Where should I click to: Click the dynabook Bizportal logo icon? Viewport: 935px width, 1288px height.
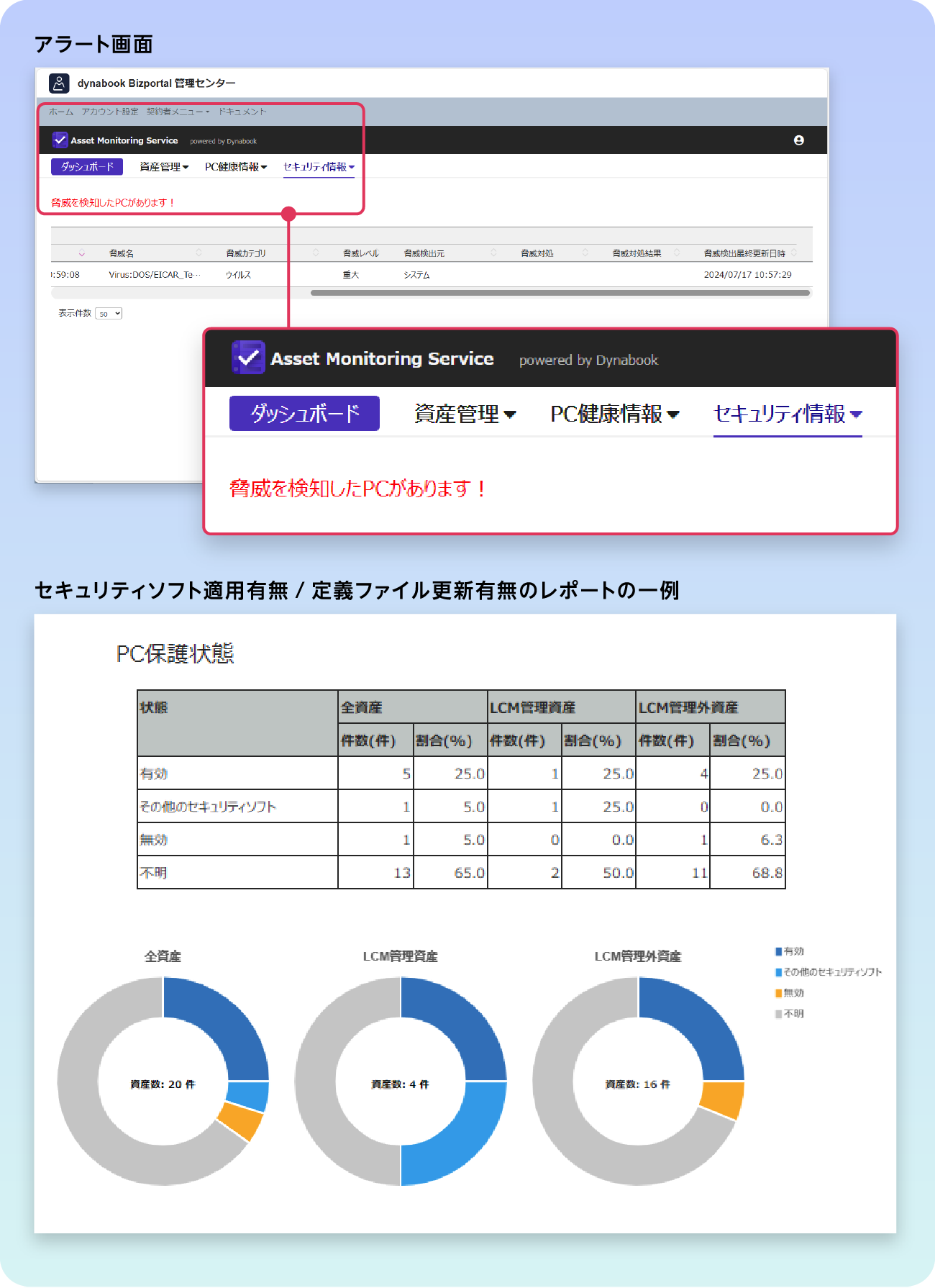[x=59, y=83]
